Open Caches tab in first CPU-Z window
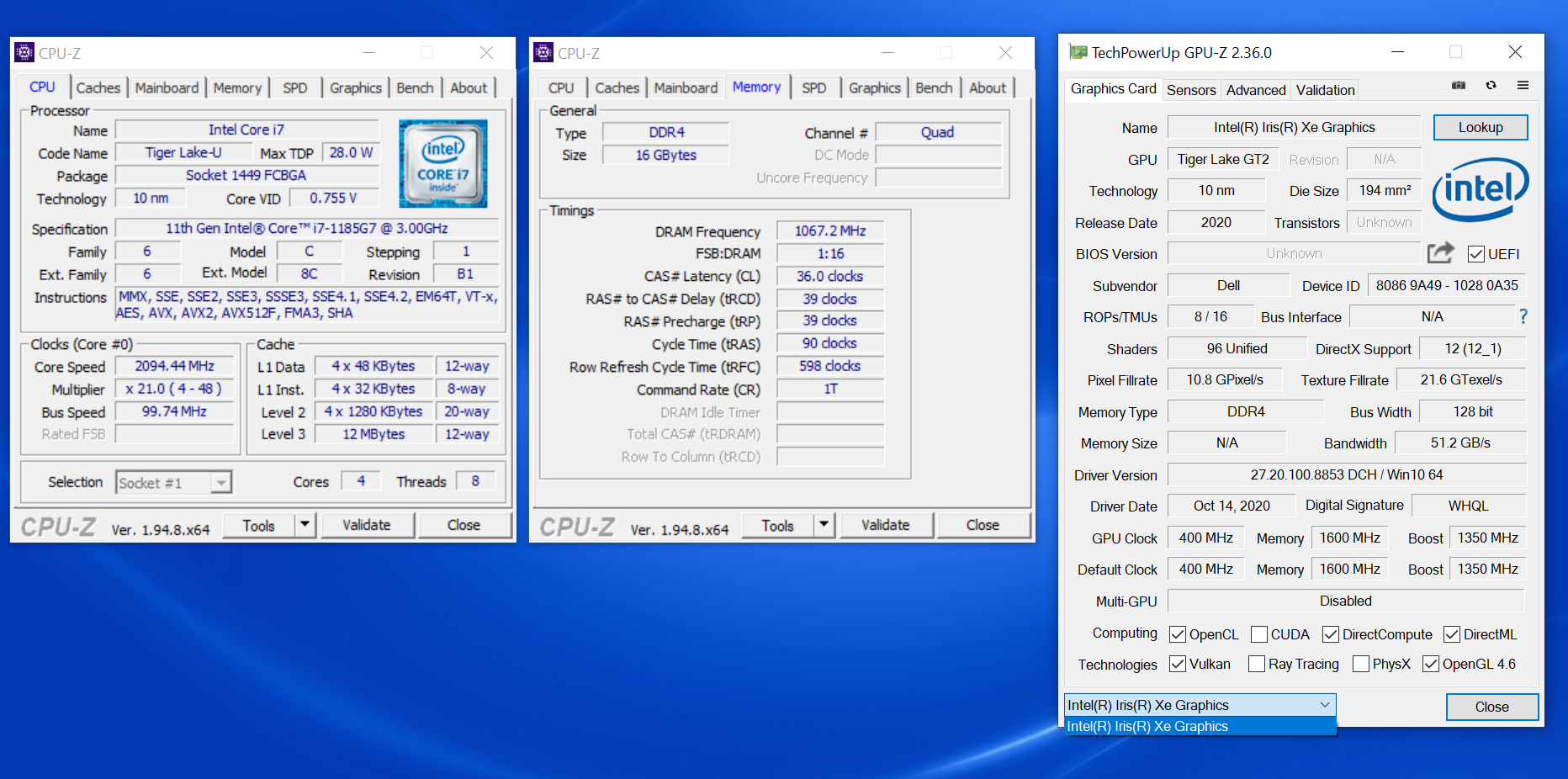This screenshot has height=779, width=1568. [x=98, y=87]
